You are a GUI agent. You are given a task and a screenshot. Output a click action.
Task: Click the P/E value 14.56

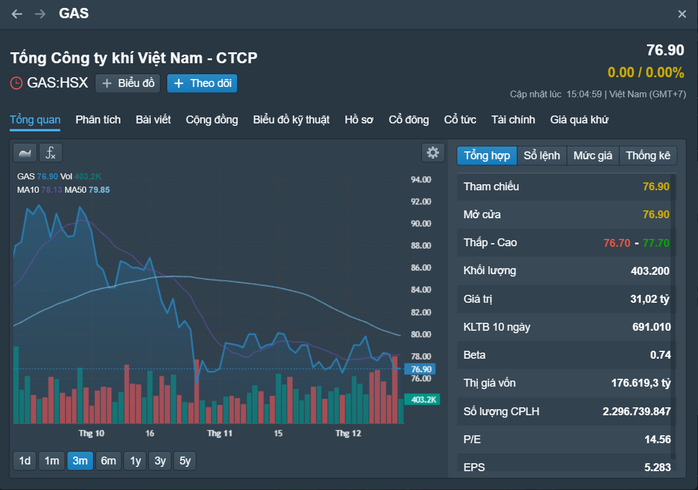[657, 439]
